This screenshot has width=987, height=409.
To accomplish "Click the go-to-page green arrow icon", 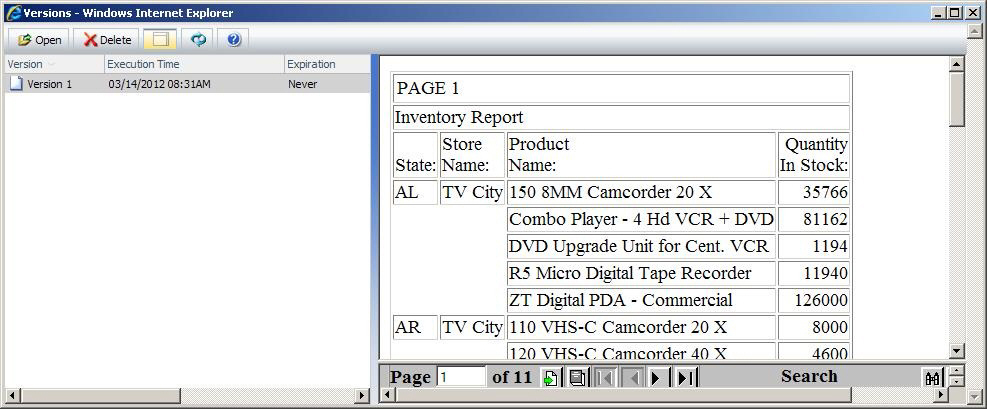I will pyautogui.click(x=550, y=378).
